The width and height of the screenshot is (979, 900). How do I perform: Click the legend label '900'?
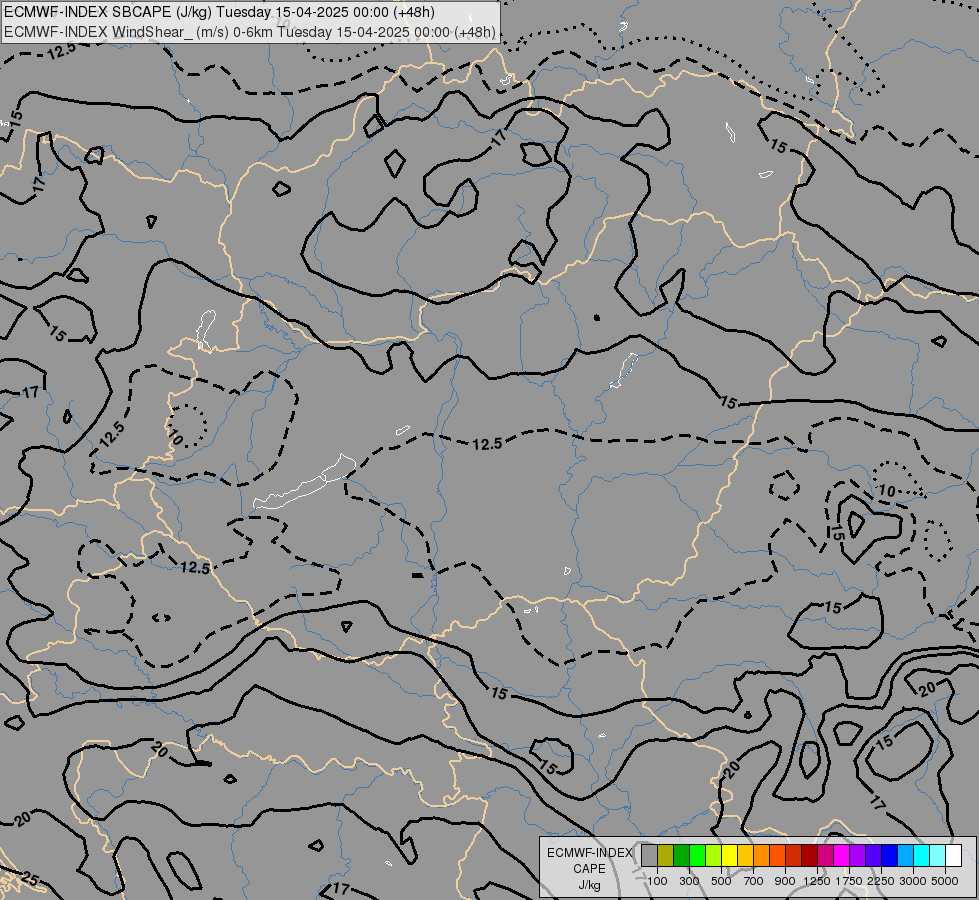point(785,881)
